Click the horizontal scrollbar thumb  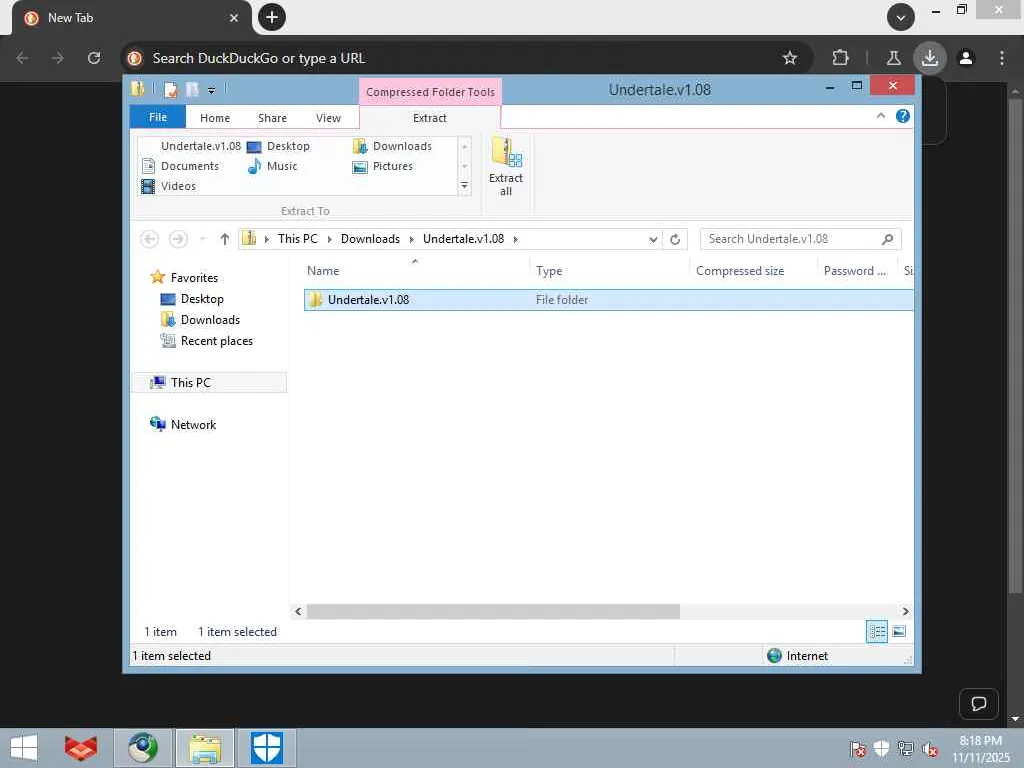point(493,611)
